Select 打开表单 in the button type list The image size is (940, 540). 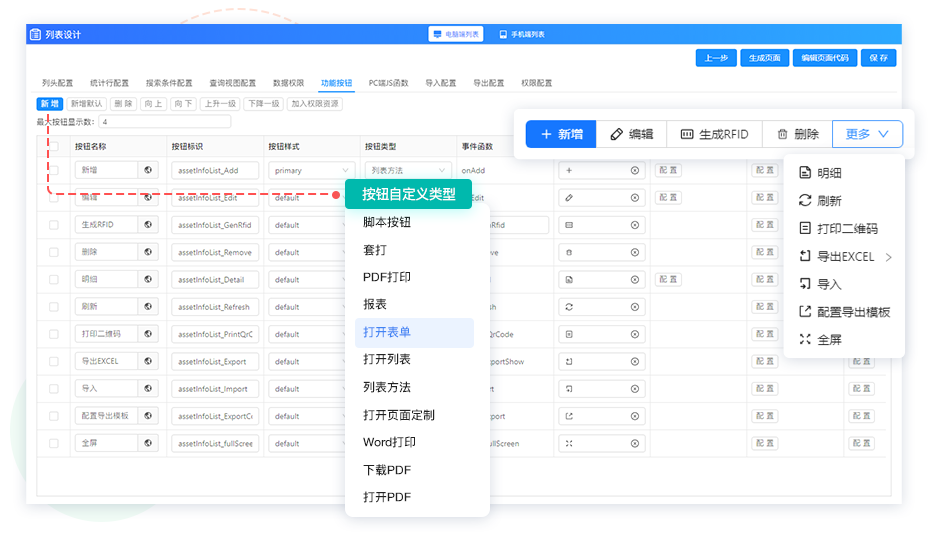pyautogui.click(x=414, y=333)
